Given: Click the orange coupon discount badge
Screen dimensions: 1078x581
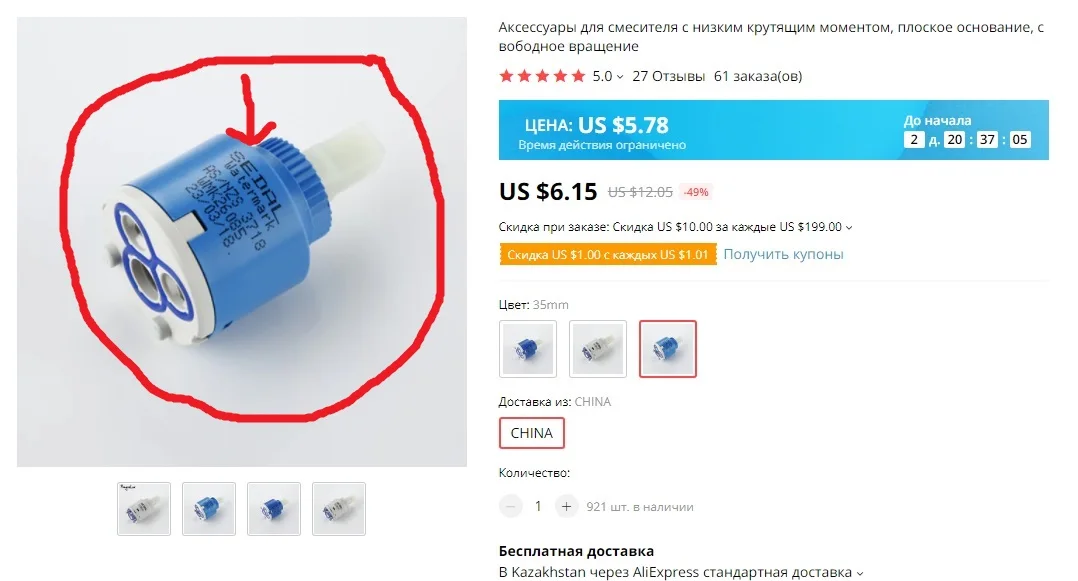Looking at the screenshot, I should point(608,254).
